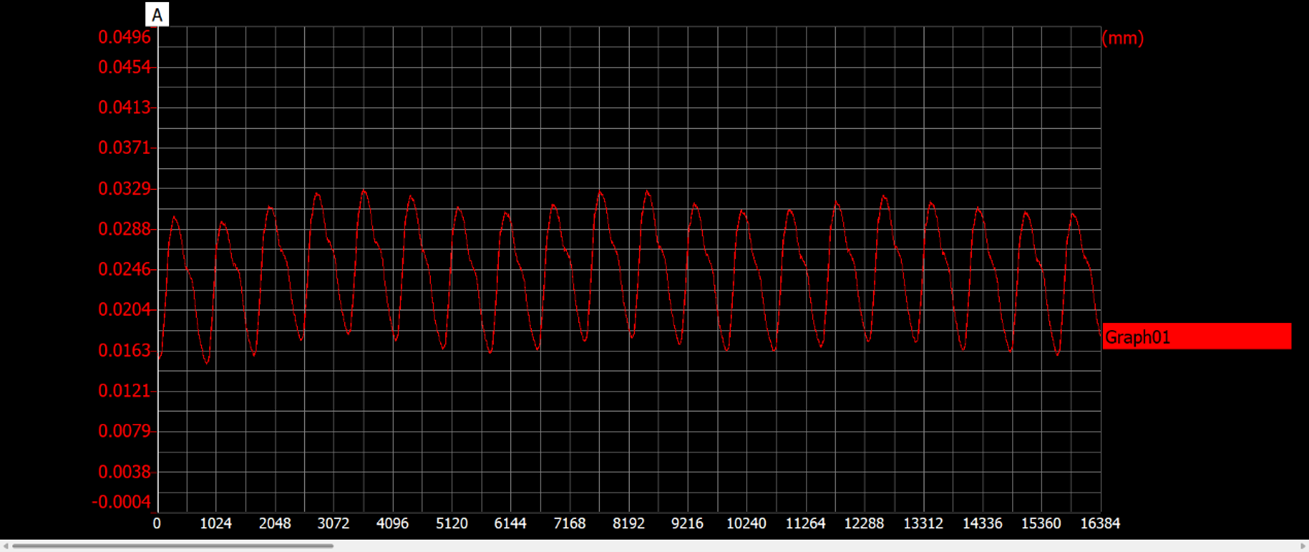This screenshot has height=552, width=1309.
Task: Click Y-axis value 0.0413
Action: (124, 107)
